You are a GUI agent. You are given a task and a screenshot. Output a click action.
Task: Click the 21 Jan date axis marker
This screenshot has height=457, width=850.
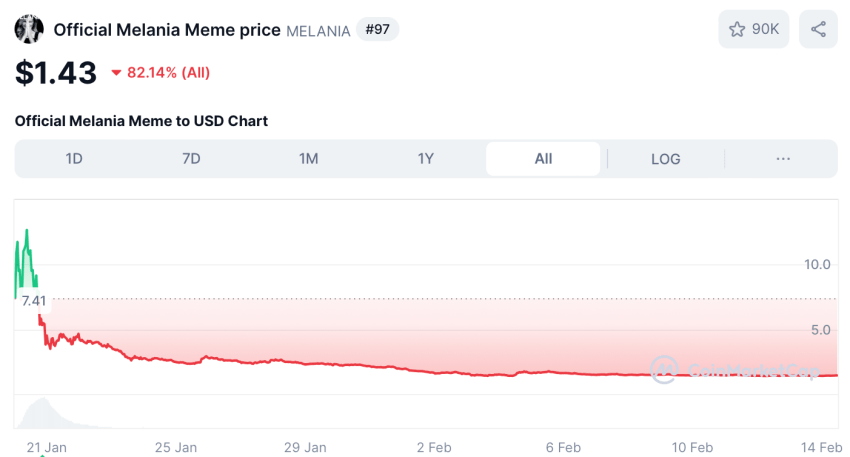47,447
